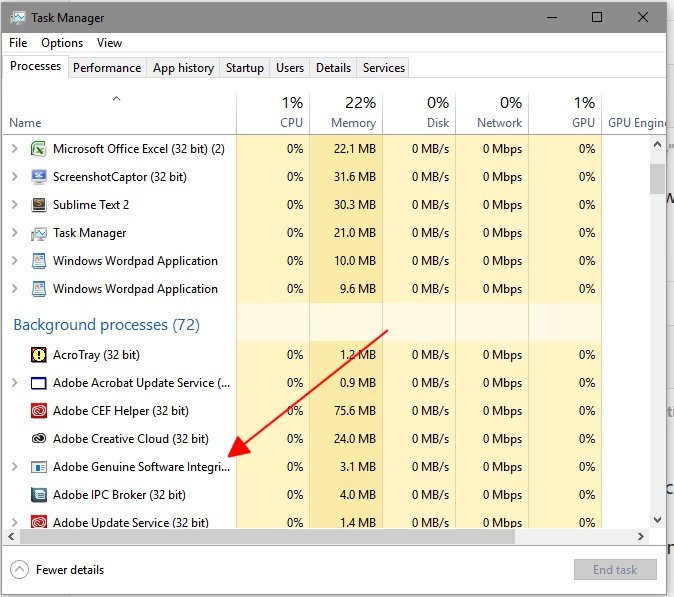
Task: Click the Adobe CEF Helper icon
Action: click(39, 410)
